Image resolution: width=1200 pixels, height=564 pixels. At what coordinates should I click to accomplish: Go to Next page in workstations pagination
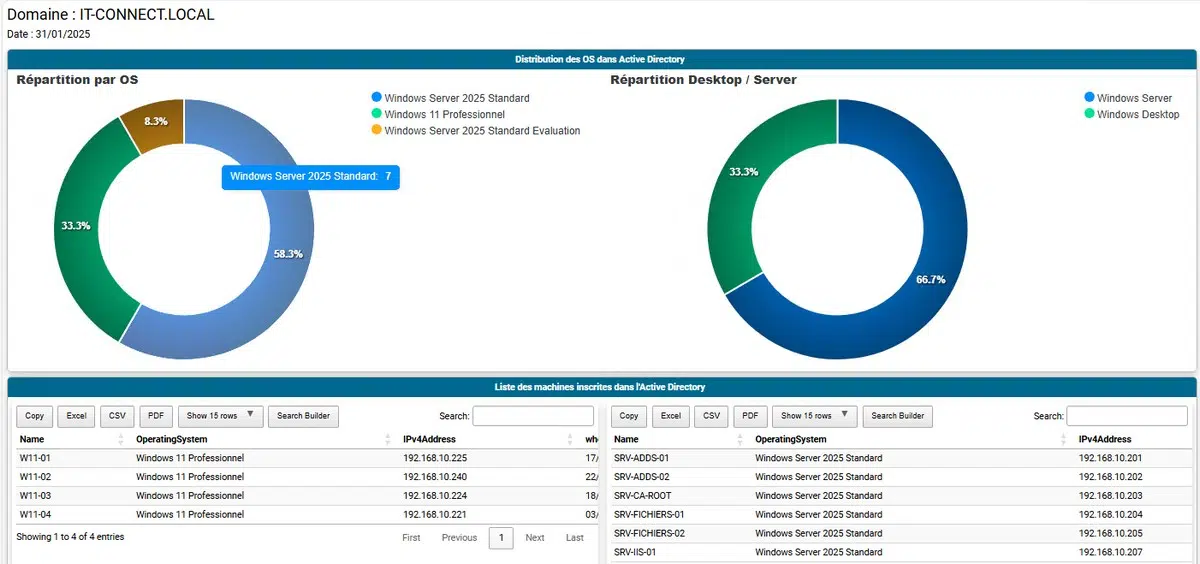tap(535, 538)
